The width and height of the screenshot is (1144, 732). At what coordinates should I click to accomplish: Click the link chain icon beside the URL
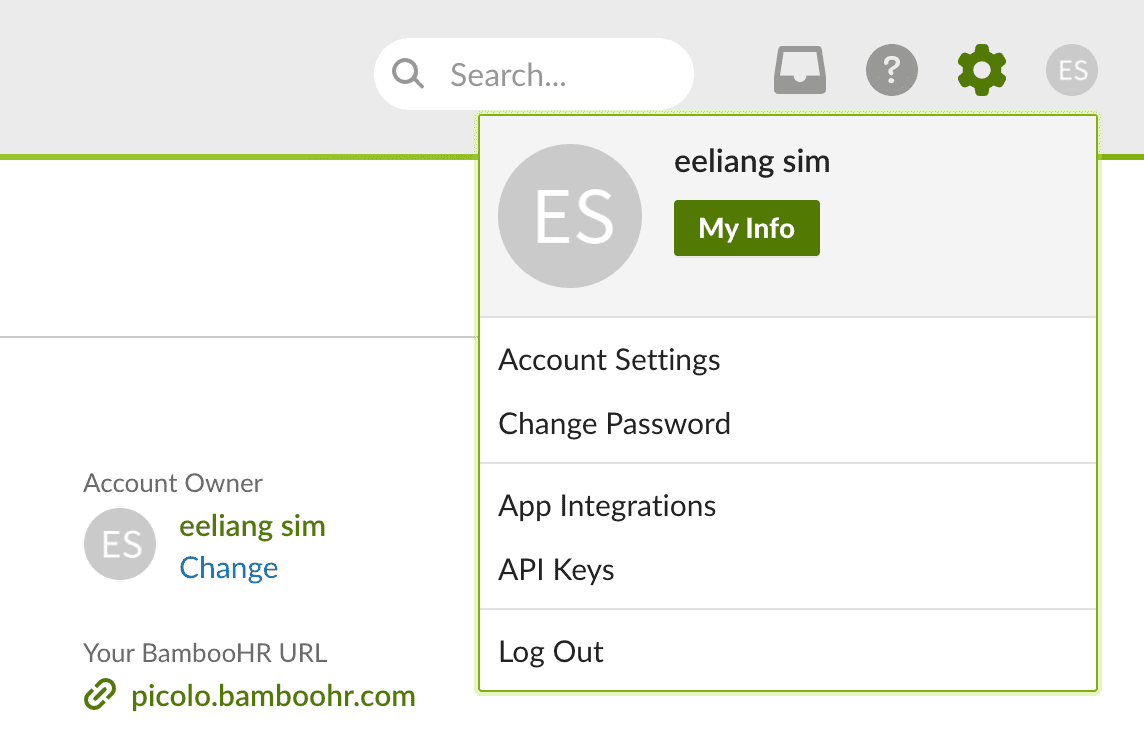[99, 694]
